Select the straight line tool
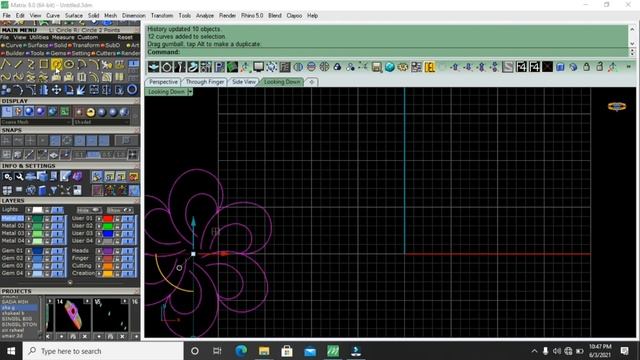The image size is (640, 360). 18,64
